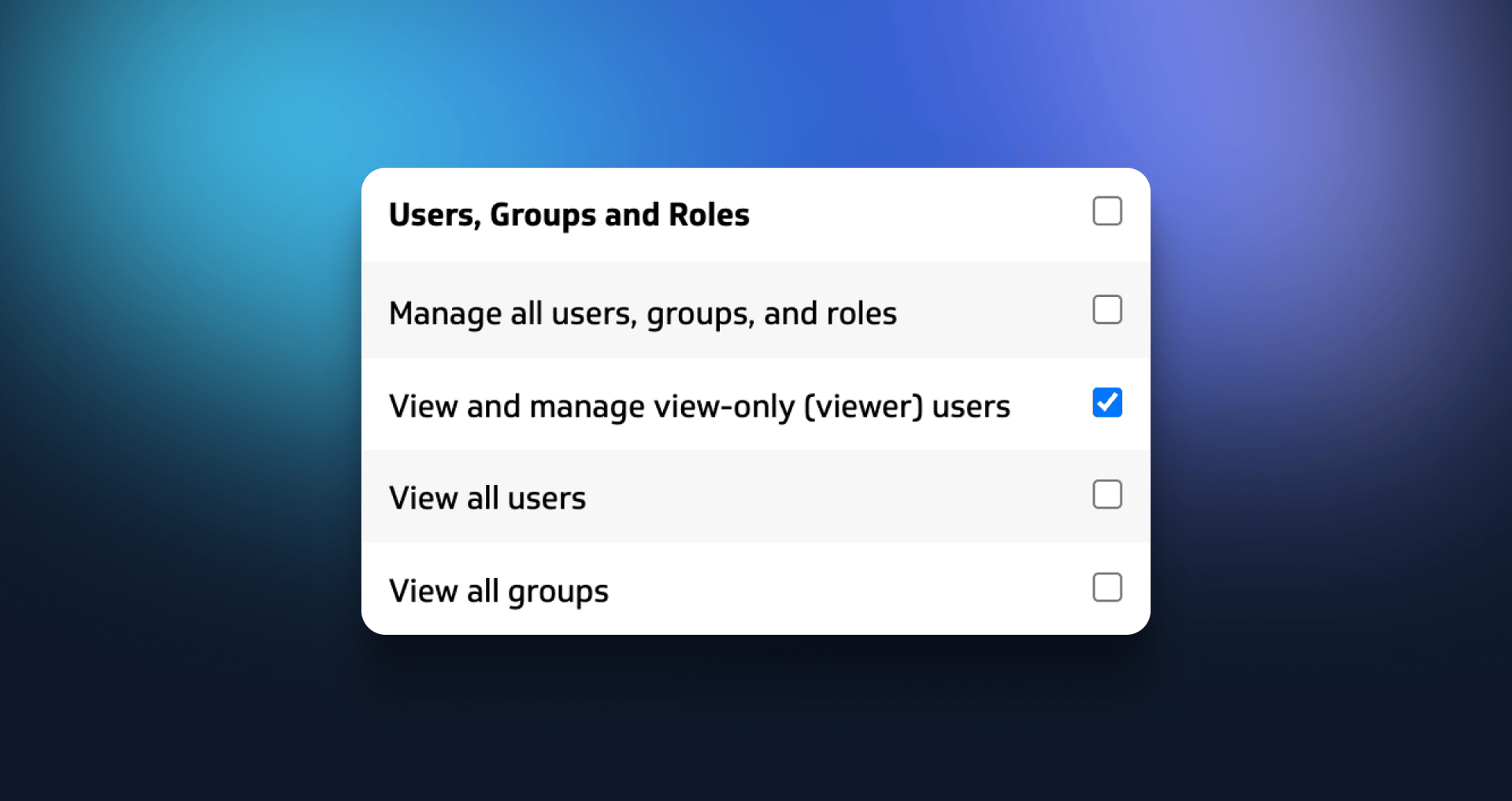This screenshot has width=1512, height=801.
Task: Click the View and manage view-only users label
Action: (x=699, y=406)
